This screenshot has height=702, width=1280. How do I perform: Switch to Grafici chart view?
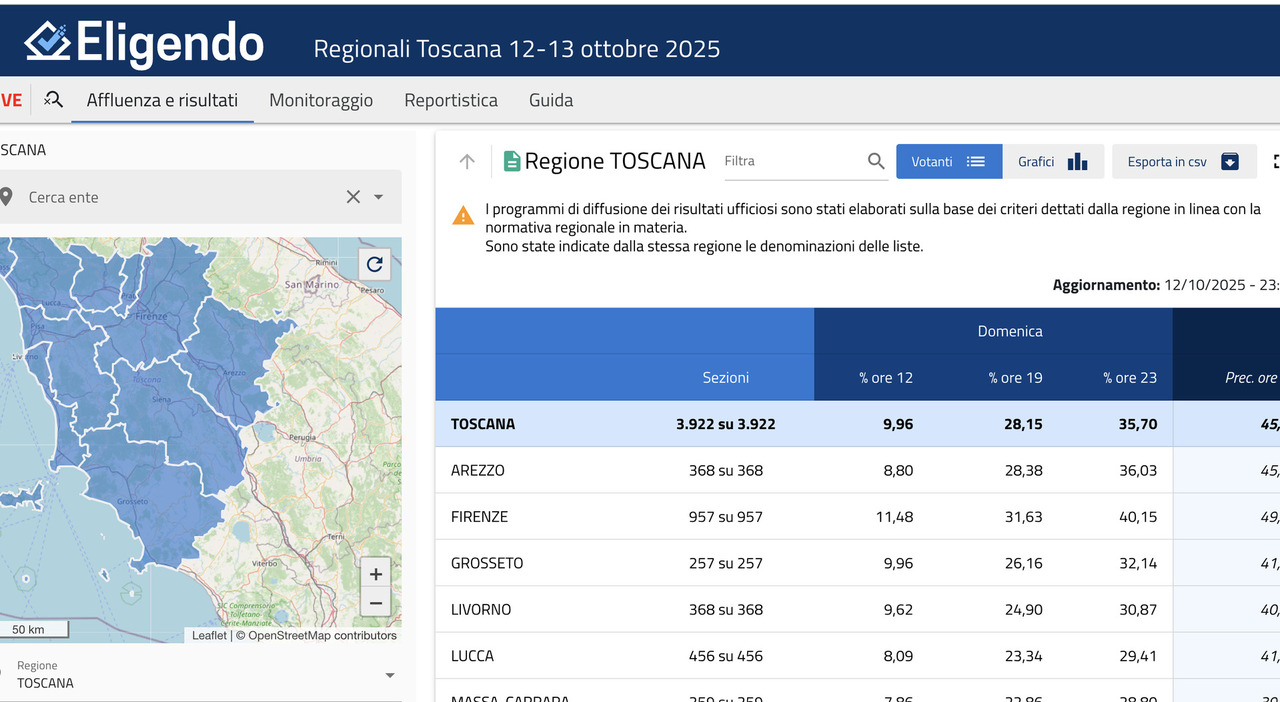click(1052, 161)
